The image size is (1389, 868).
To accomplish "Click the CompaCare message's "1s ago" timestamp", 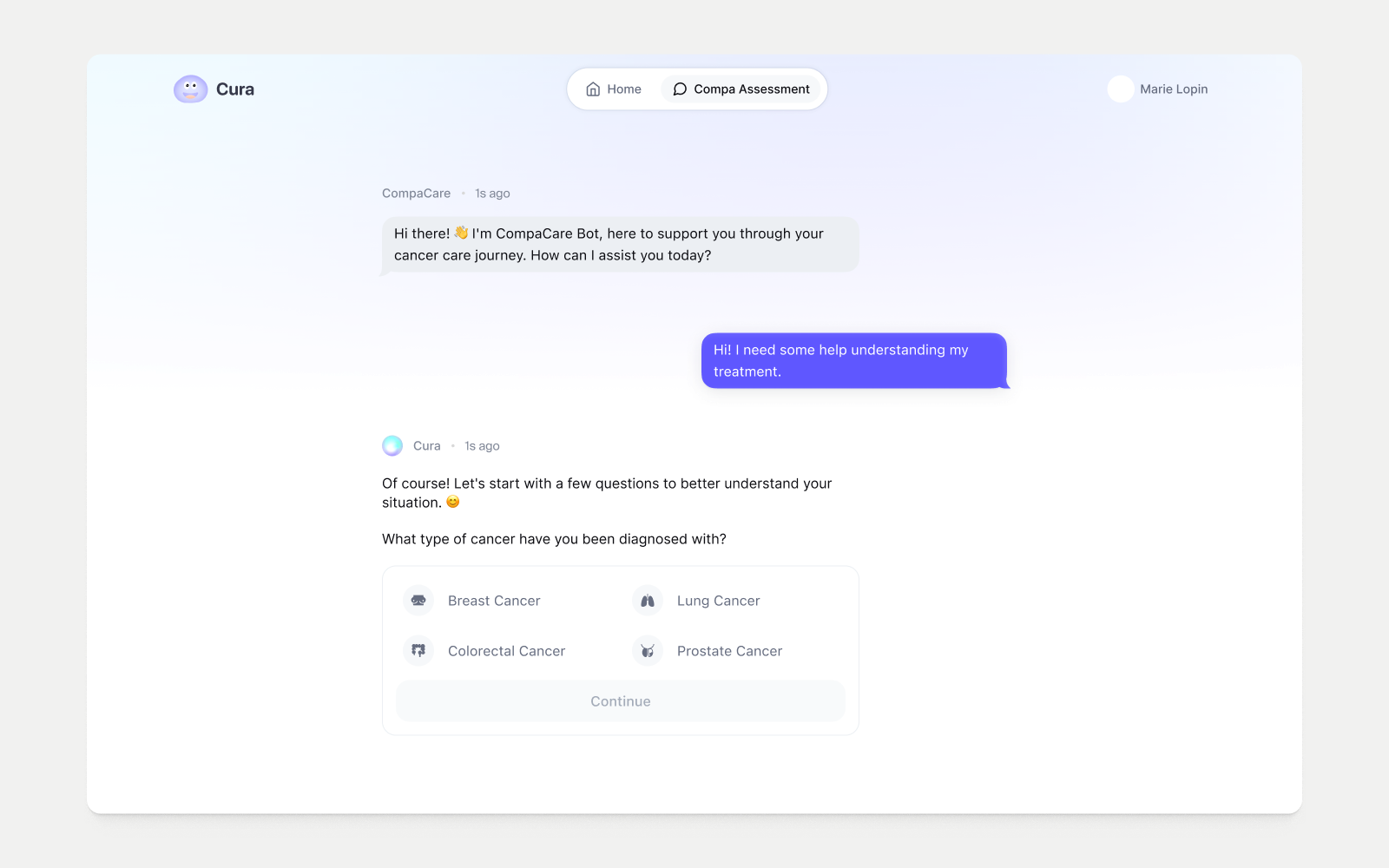I will pos(492,194).
